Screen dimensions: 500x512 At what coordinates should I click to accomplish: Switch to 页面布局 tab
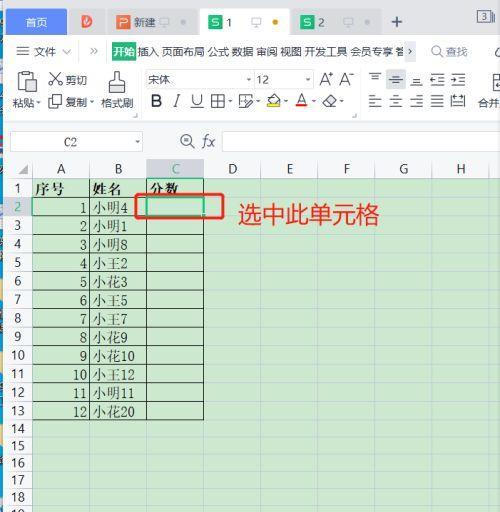[183, 52]
